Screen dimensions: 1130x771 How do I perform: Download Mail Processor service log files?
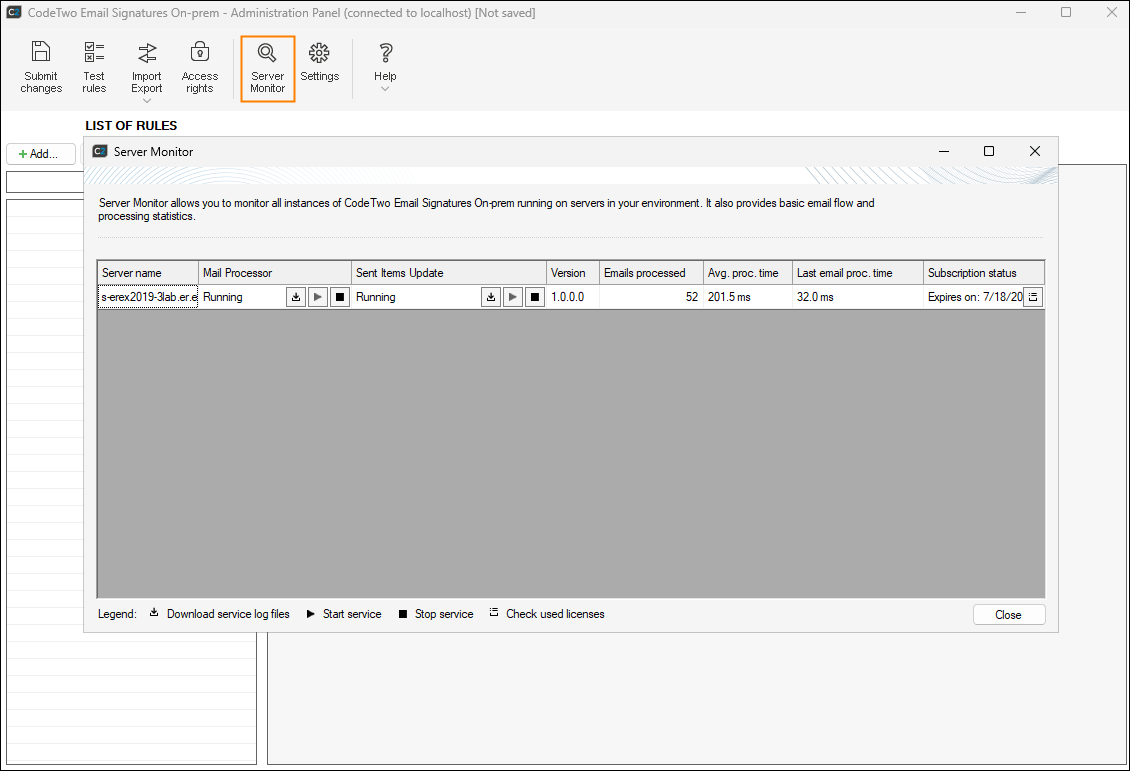[x=295, y=296]
